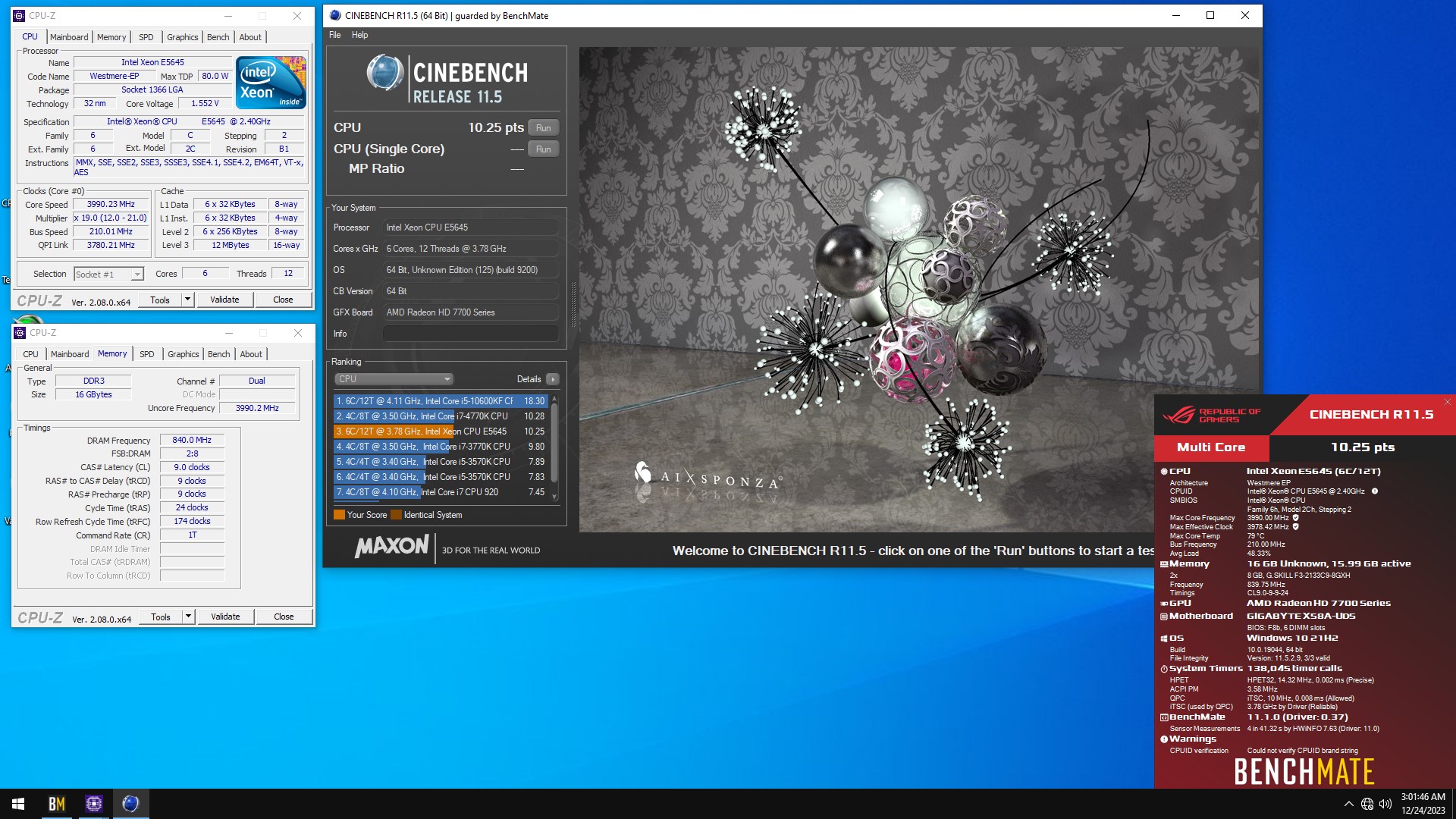Open the Cinebench window title icon
This screenshot has height=819, width=1456.
[x=335, y=15]
